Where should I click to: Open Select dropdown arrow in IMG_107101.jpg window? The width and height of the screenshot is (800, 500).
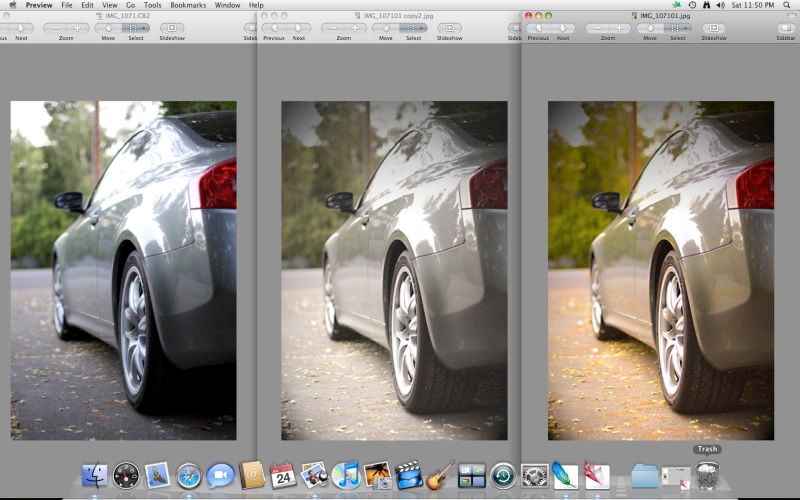click(x=688, y=28)
